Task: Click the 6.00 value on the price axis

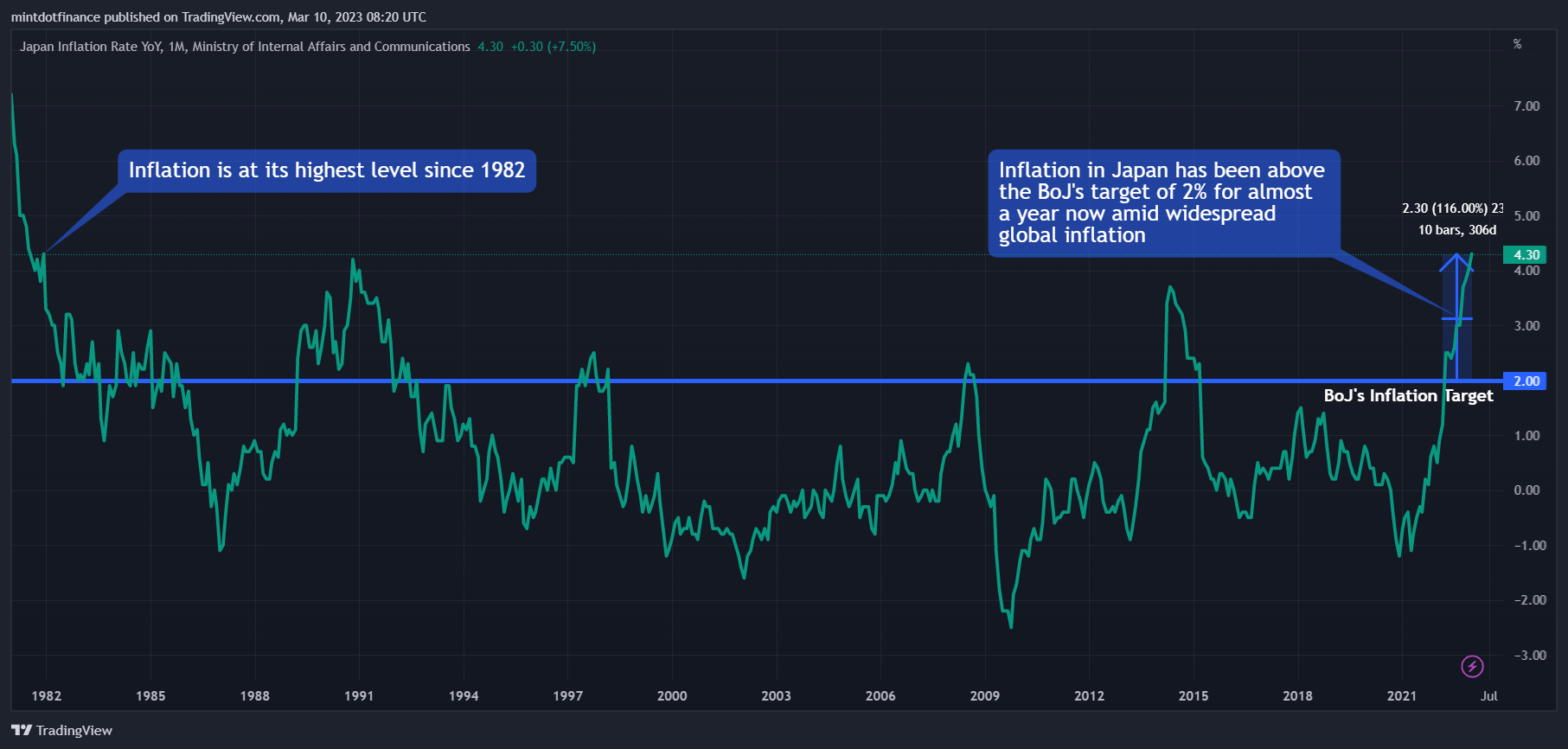Action: 1526,161
